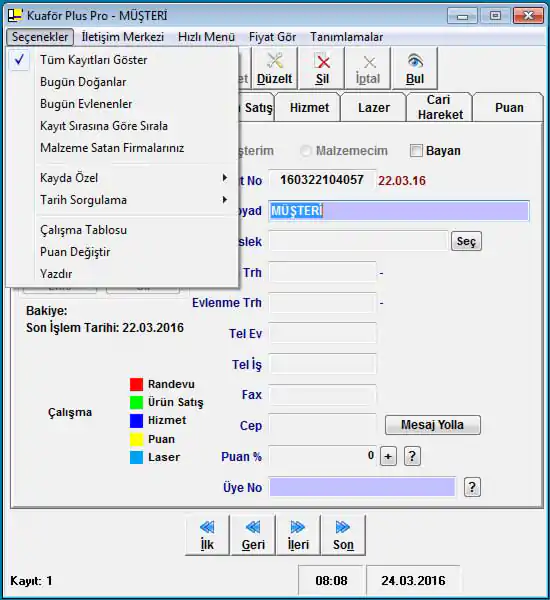Viewport: 550px width, 600px height.
Task: Click the Meslek input field
Action: tap(358, 241)
